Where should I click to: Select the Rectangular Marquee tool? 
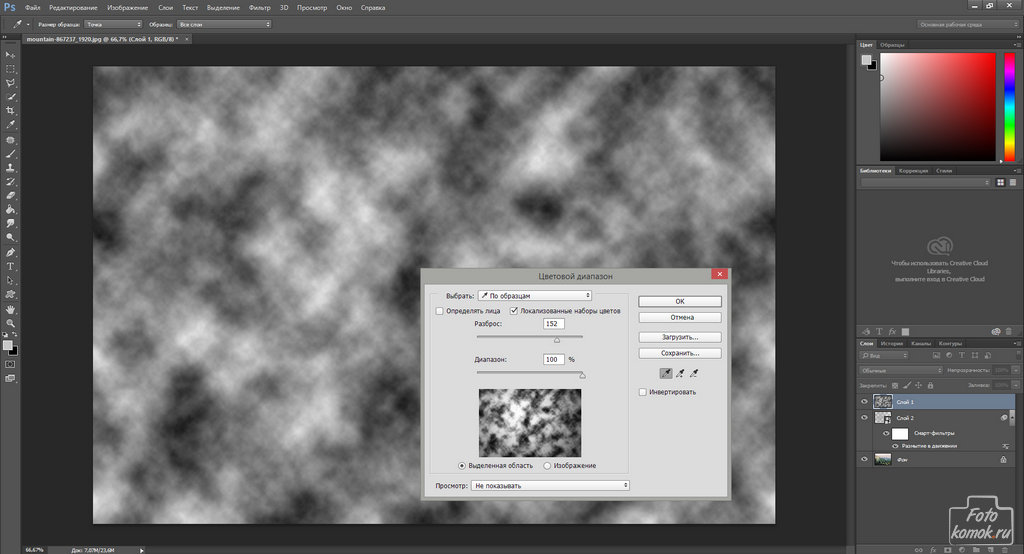pyautogui.click(x=10, y=69)
